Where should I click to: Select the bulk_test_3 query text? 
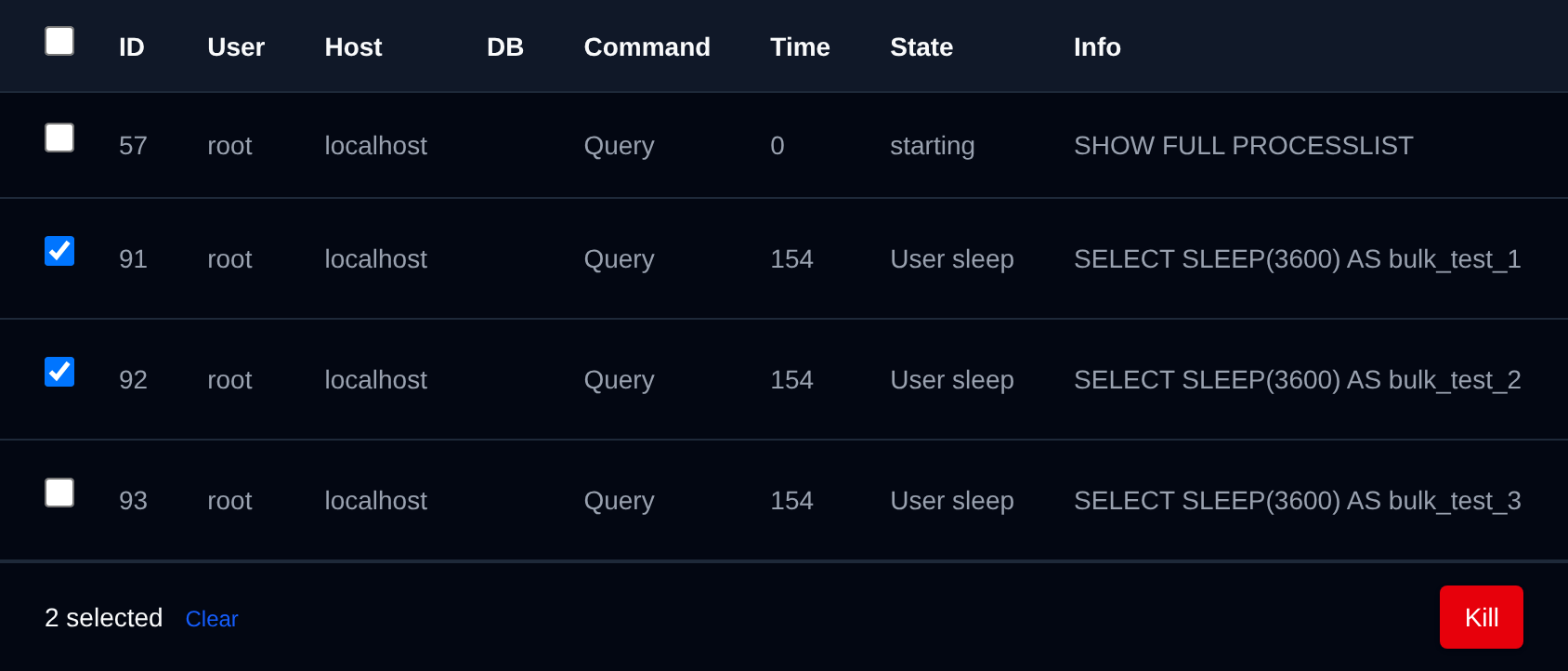(1297, 501)
